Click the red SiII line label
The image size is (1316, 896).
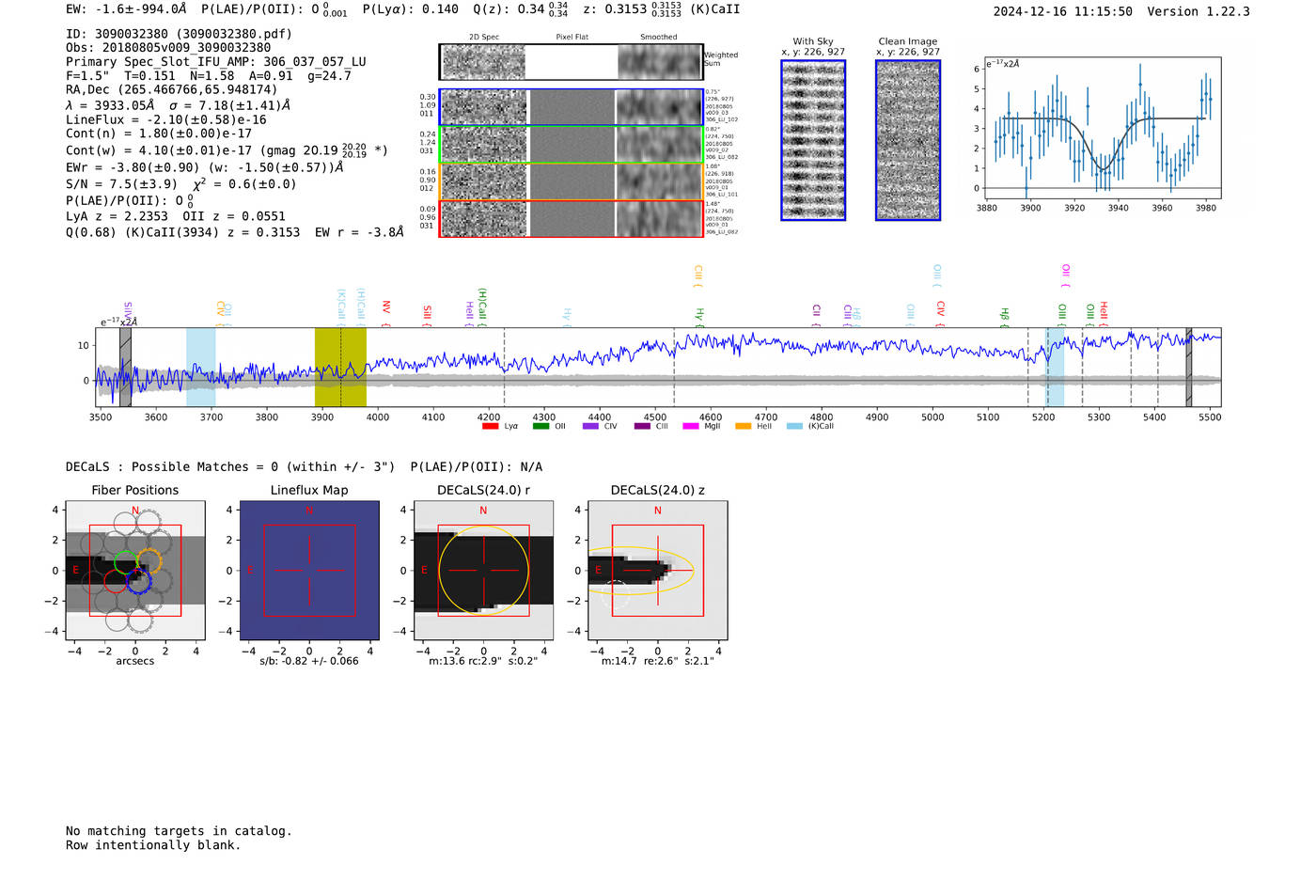(x=428, y=314)
